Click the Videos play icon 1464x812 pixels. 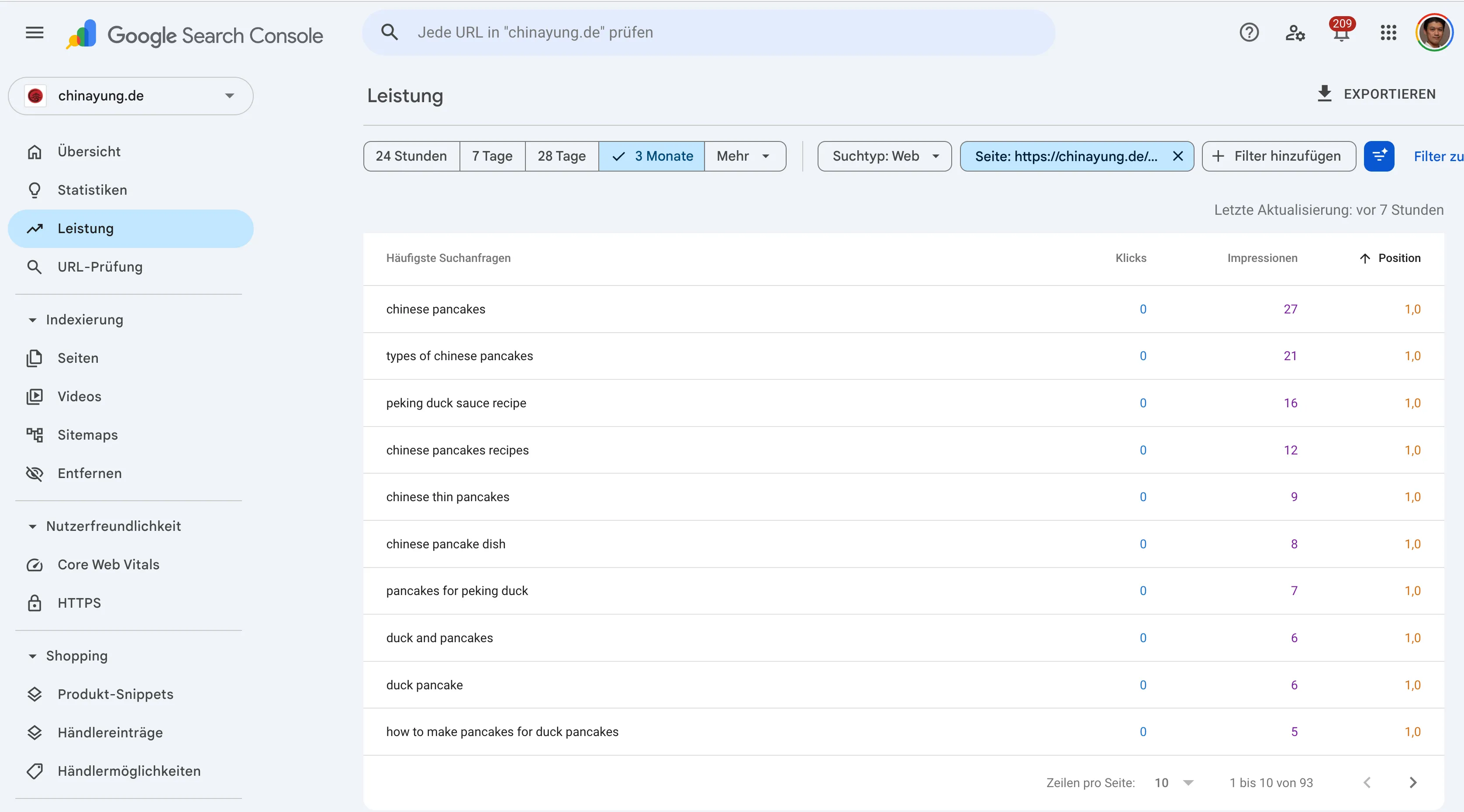pos(35,397)
